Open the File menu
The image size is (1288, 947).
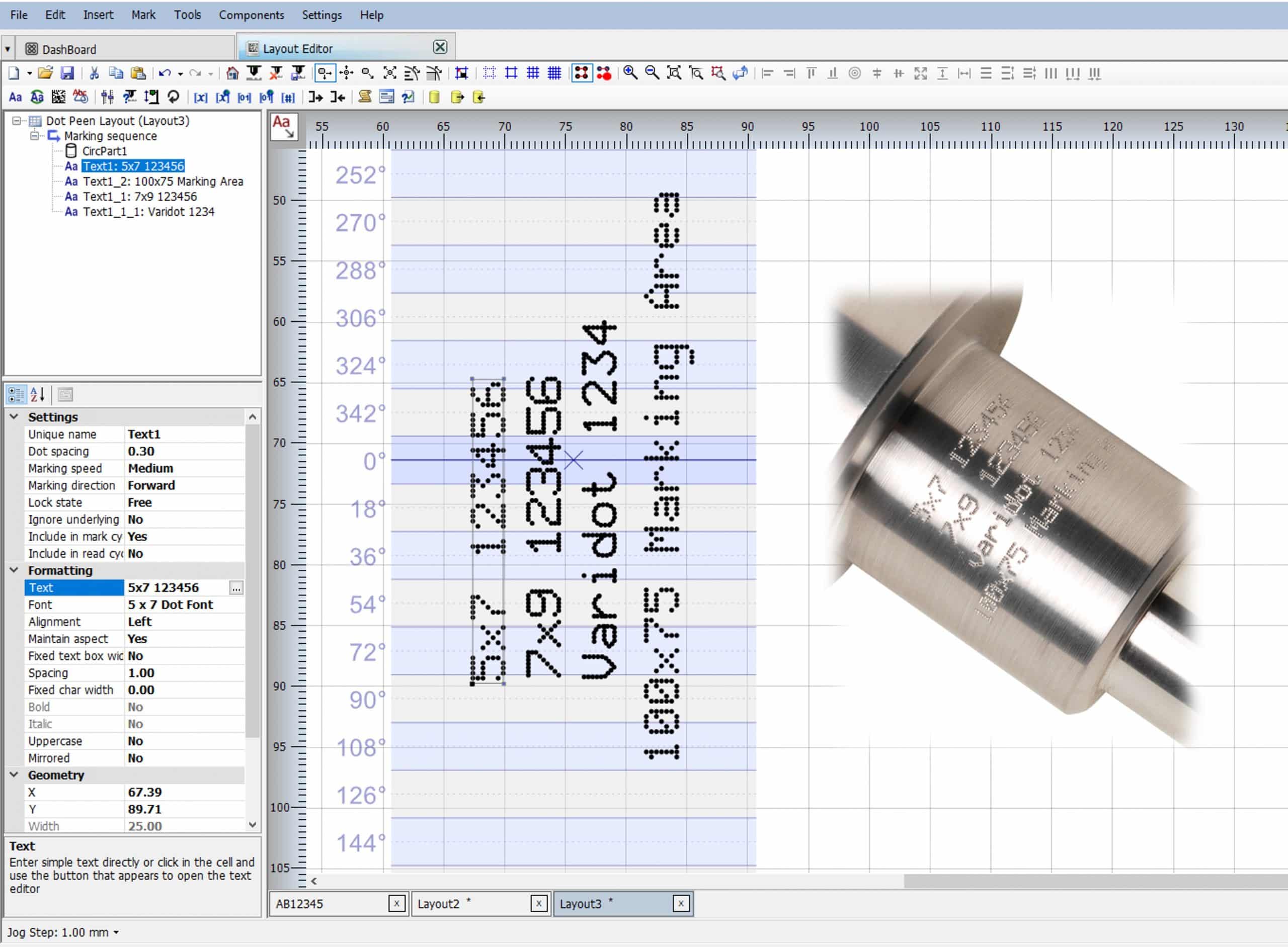click(18, 15)
